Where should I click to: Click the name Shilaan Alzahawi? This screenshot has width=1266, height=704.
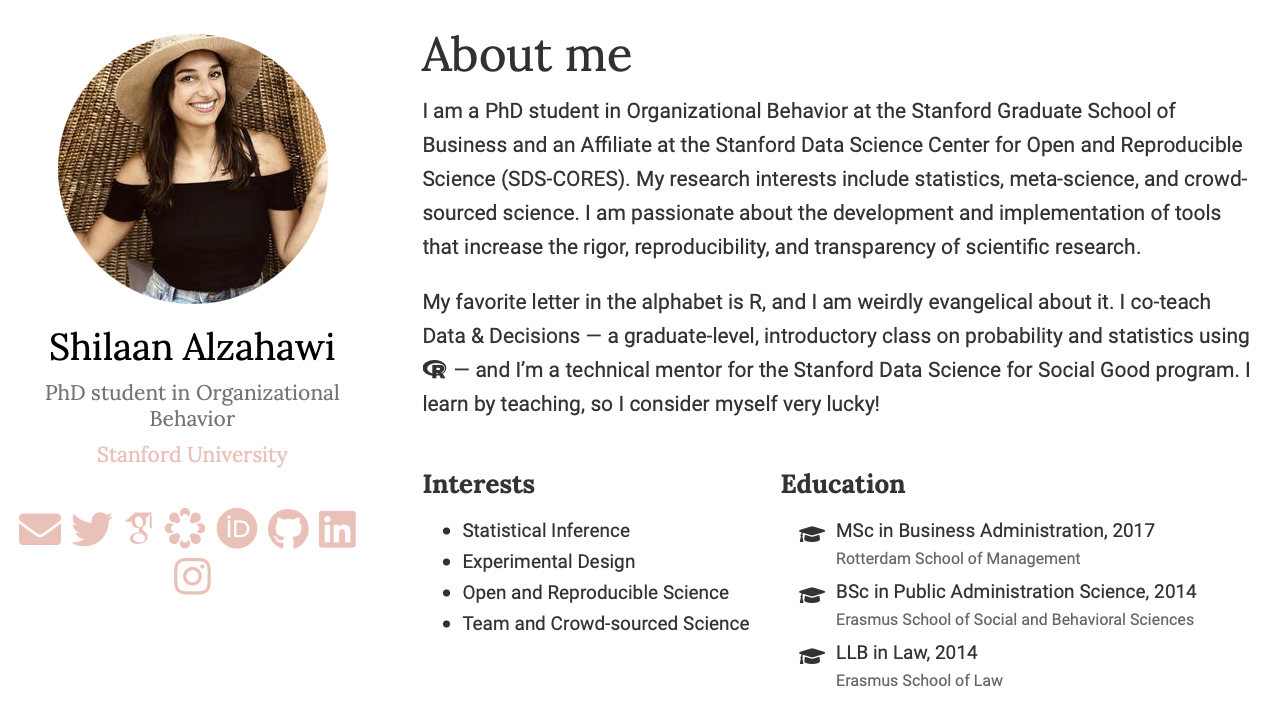(x=192, y=347)
